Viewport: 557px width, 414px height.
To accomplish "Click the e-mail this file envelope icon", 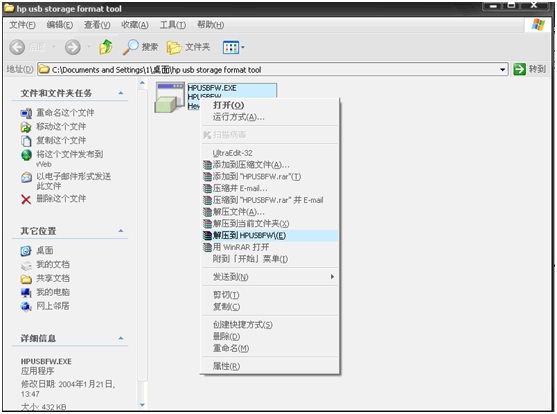I will coord(26,177).
